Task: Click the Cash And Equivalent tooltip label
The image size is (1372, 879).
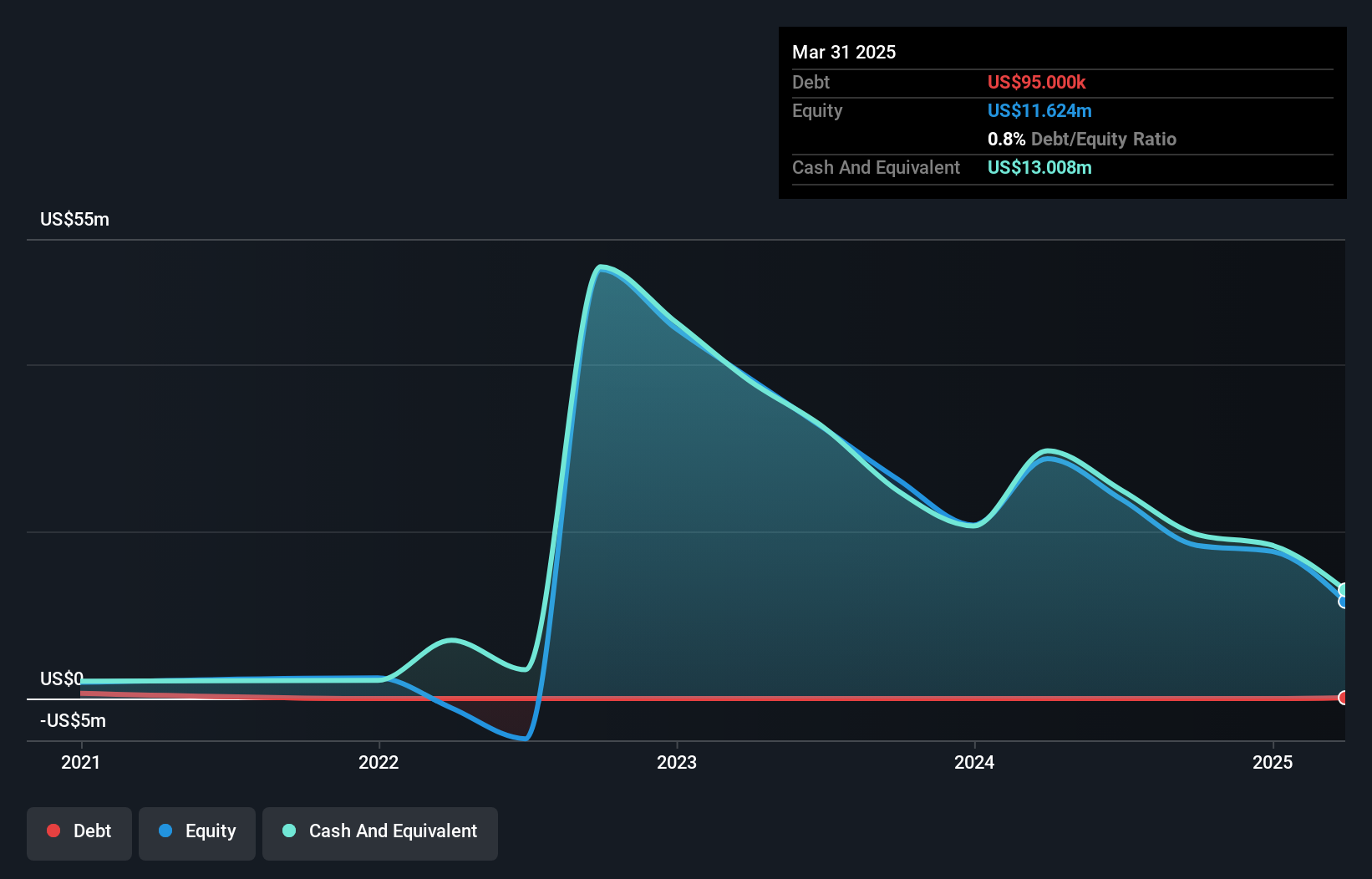Action: coord(877,167)
